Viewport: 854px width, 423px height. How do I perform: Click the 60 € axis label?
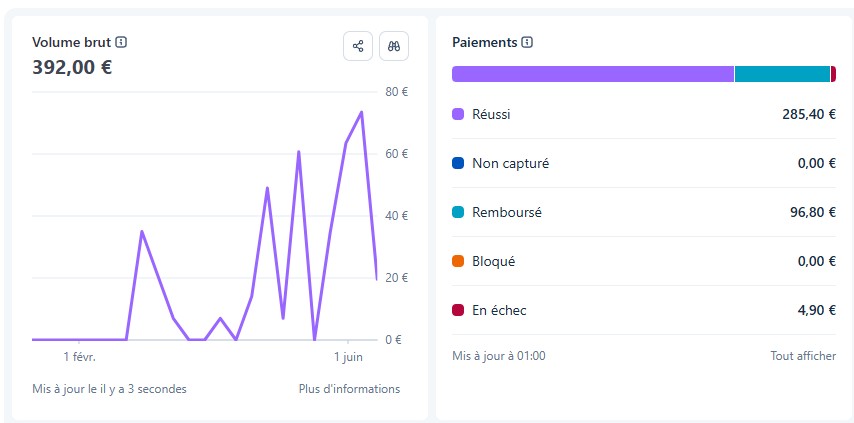(x=396, y=154)
